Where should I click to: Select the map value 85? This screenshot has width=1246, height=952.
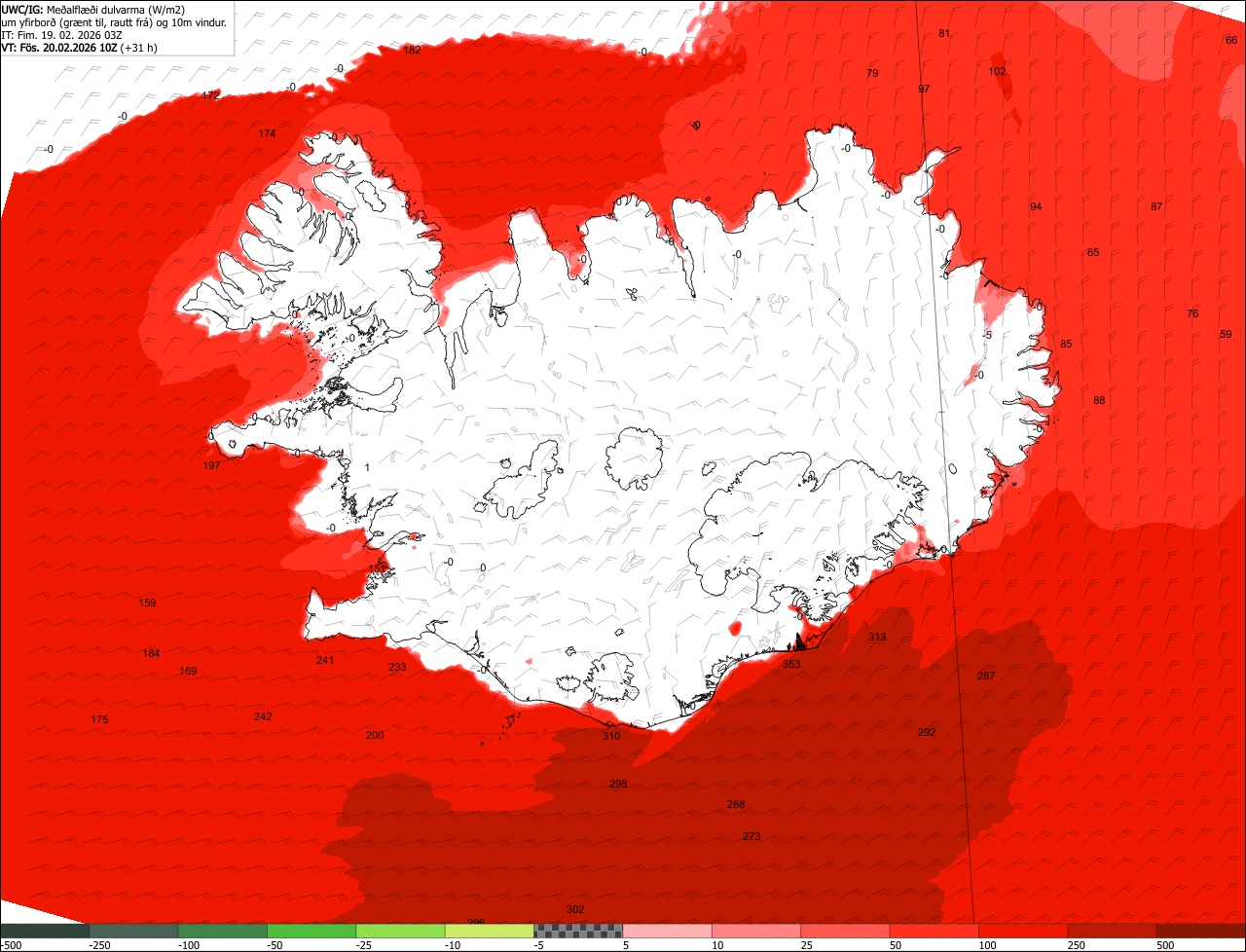(x=1066, y=344)
